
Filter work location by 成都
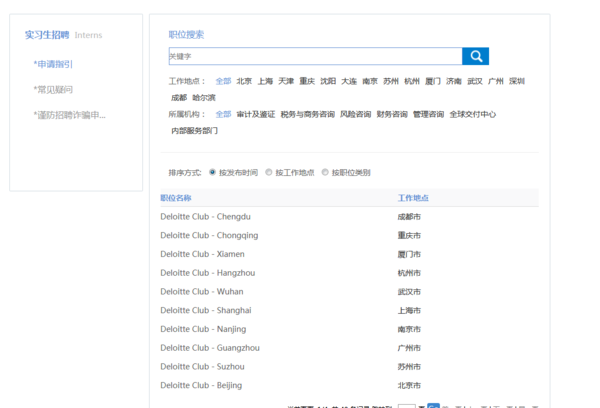[179, 98]
